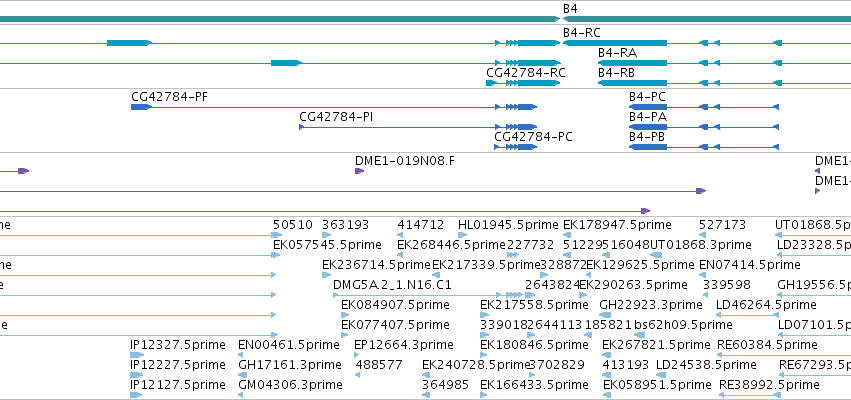This screenshot has width=851, height=400.
Task: Open EST EK240728.5prime
Action: [x=476, y=365]
